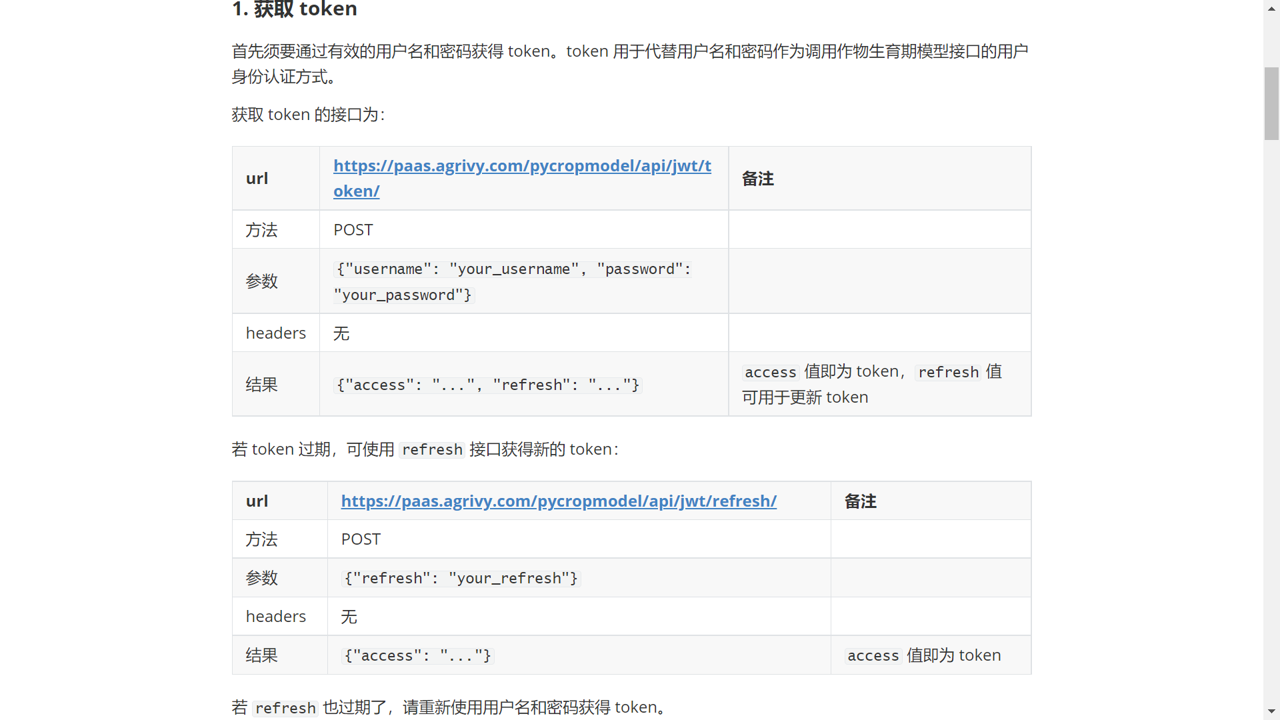Click the refresh table's access-only result code
1280x720 pixels.
point(417,656)
